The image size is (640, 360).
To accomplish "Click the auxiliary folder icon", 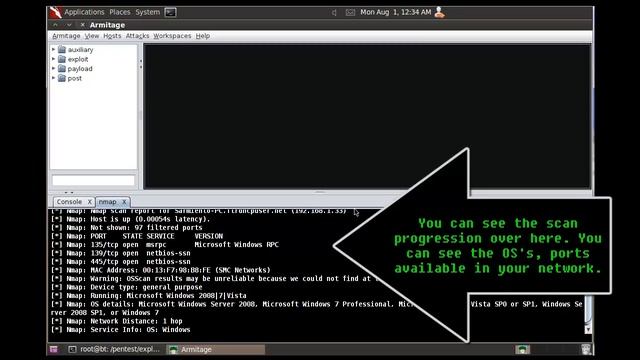I will 62,49.
